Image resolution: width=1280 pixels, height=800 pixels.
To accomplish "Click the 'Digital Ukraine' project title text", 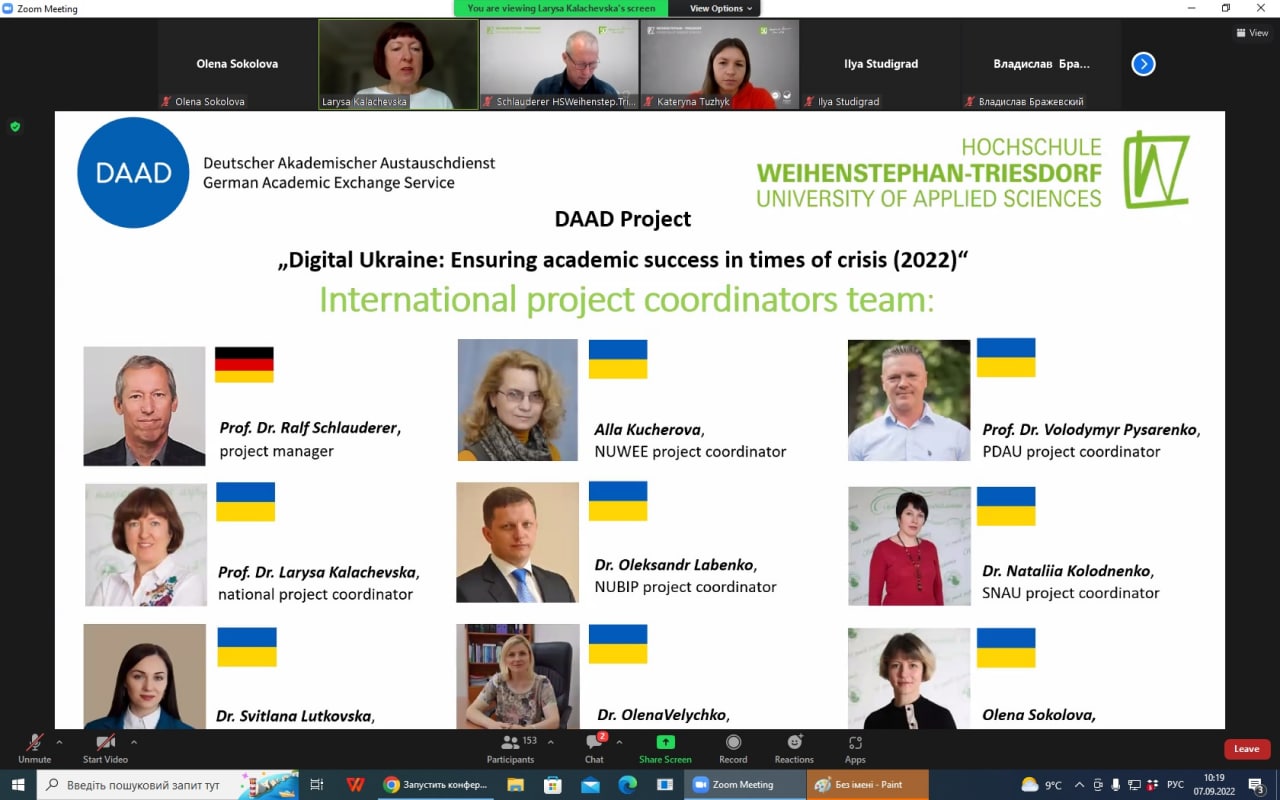I will (623, 260).
